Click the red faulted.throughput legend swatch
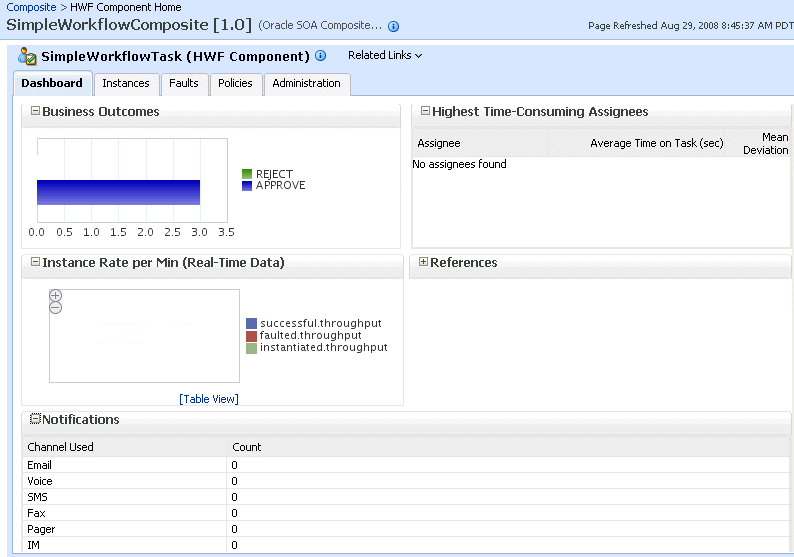 click(252, 336)
